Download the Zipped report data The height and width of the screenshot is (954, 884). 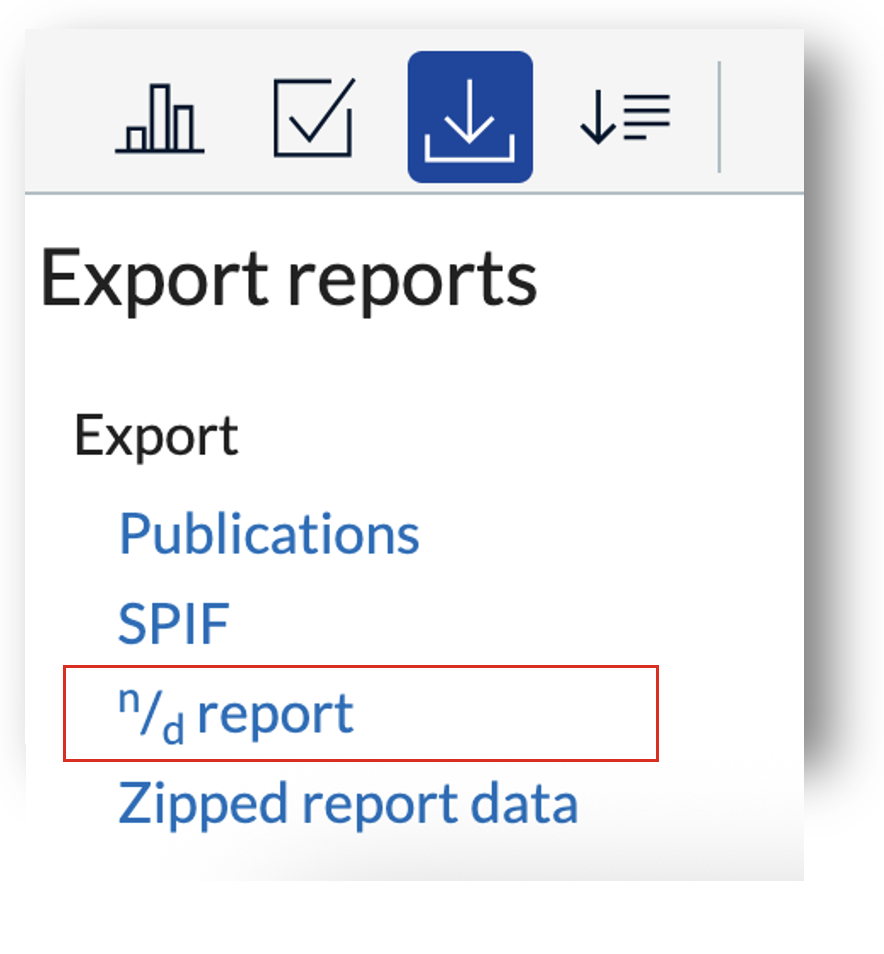click(x=348, y=804)
